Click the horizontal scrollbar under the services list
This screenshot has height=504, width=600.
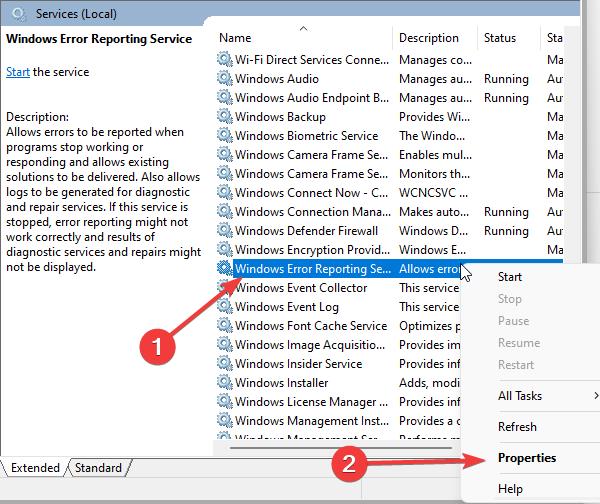click(x=341, y=447)
